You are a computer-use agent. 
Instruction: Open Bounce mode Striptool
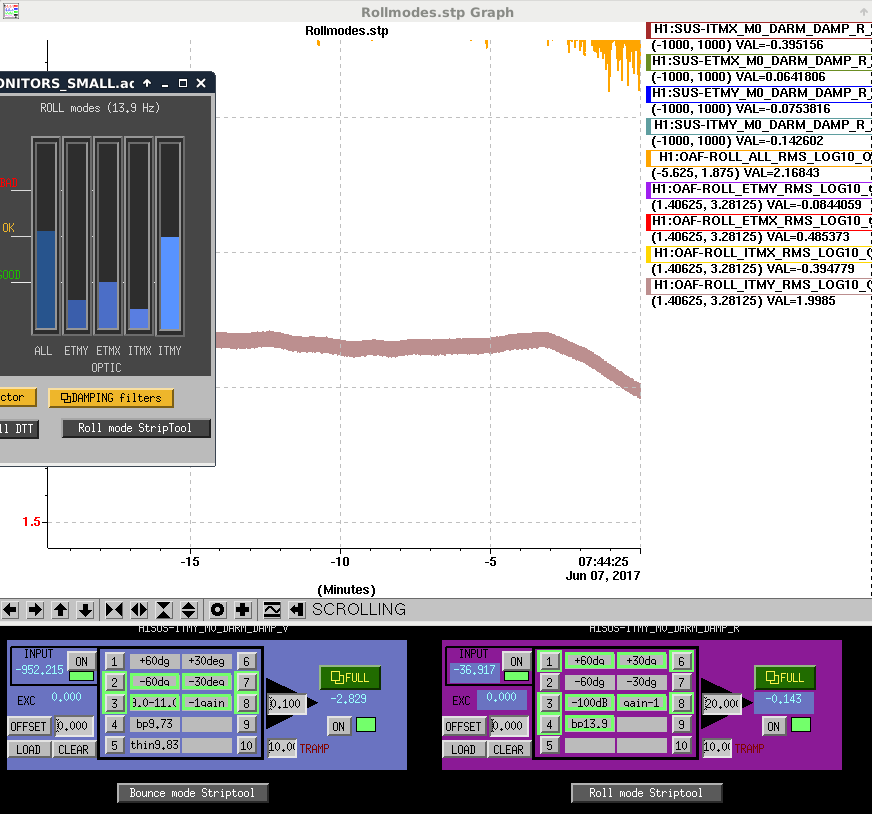(192, 793)
